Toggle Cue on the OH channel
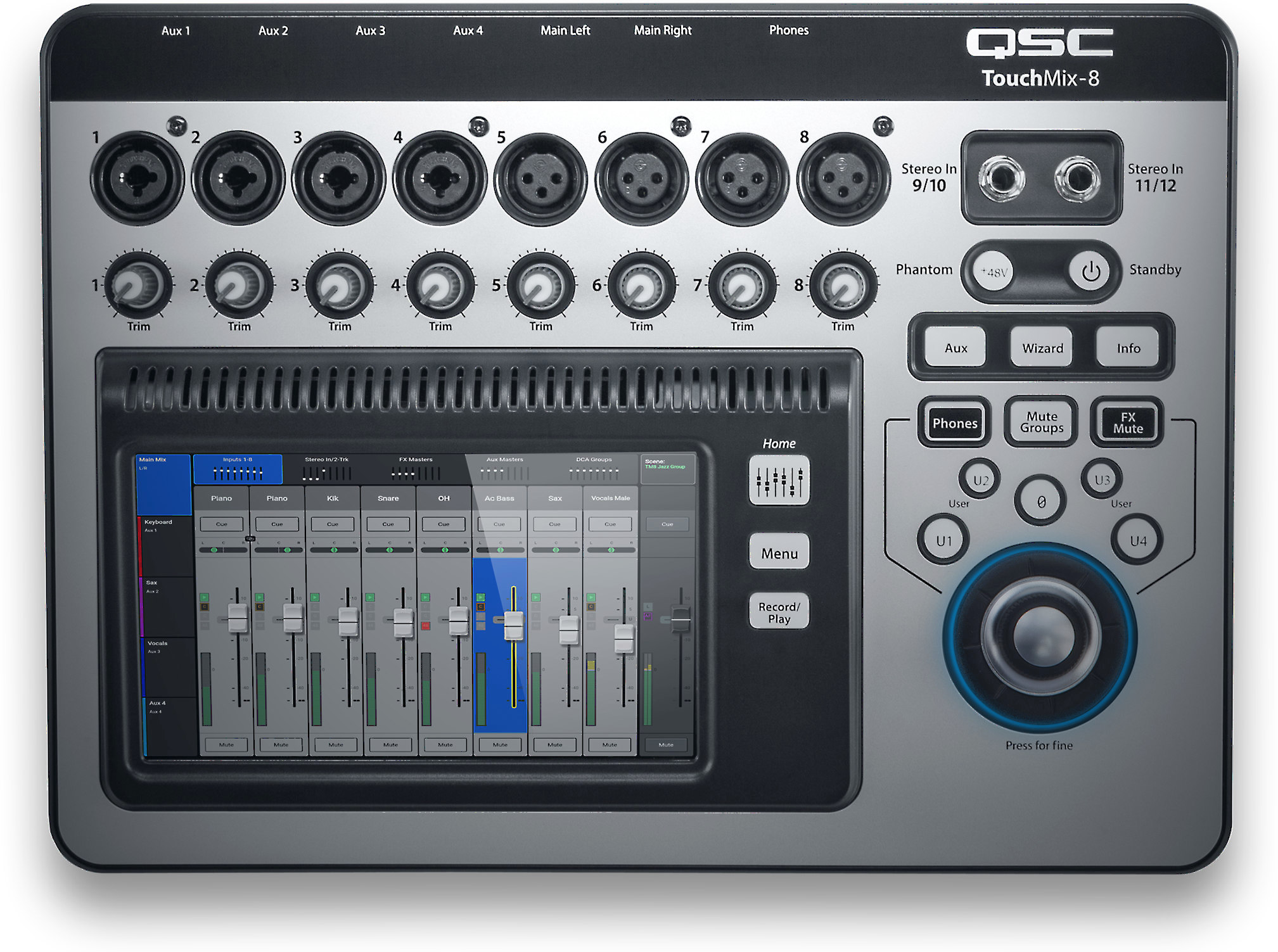The image size is (1278, 952). coord(444,524)
